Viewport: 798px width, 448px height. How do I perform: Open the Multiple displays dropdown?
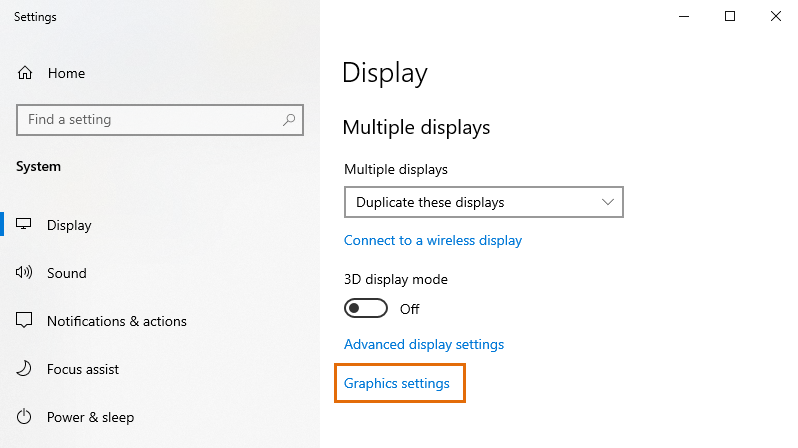[483, 202]
